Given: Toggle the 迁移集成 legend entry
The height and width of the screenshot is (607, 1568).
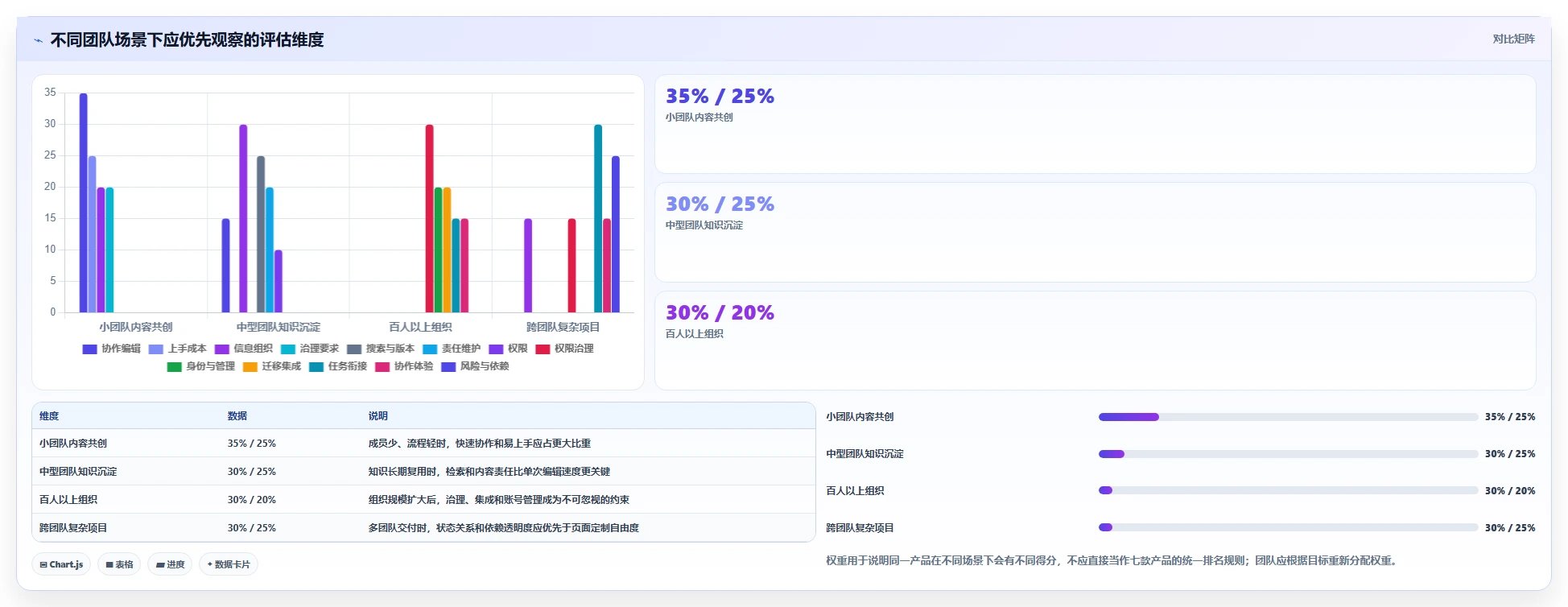Looking at the screenshot, I should [x=272, y=366].
